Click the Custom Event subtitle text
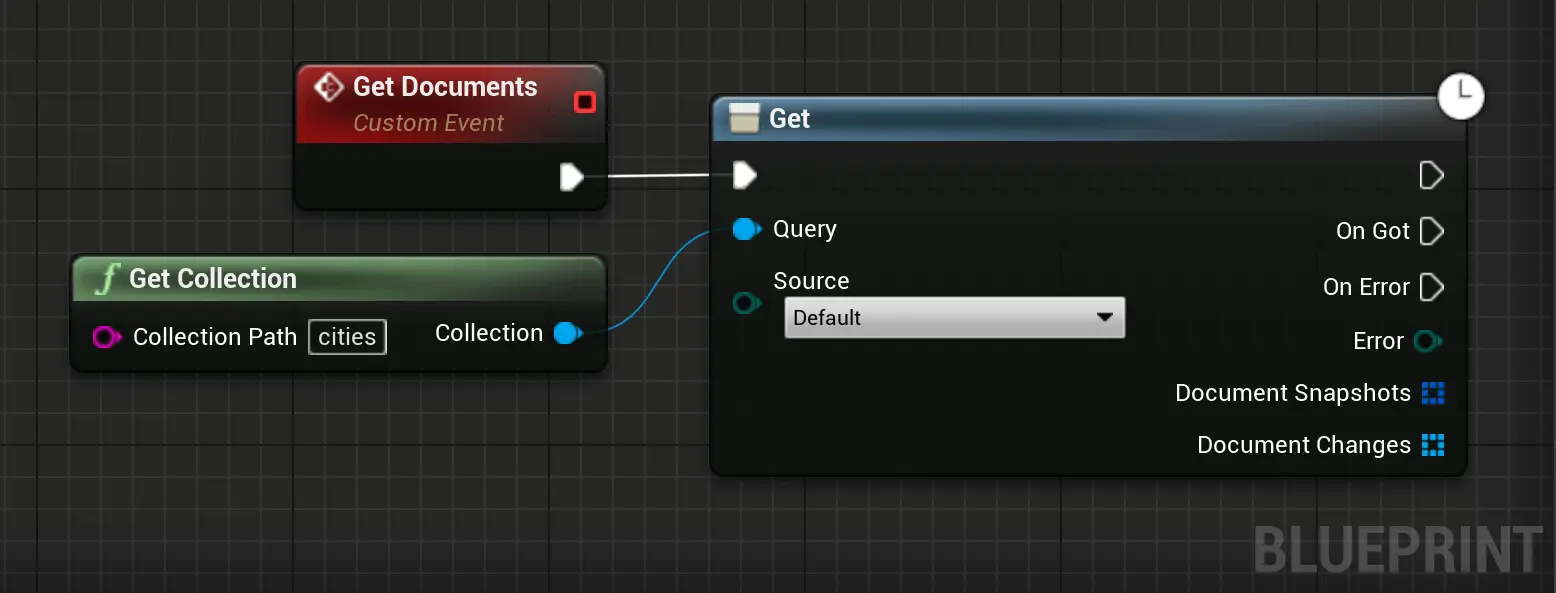This screenshot has width=1556, height=593. tap(429, 123)
